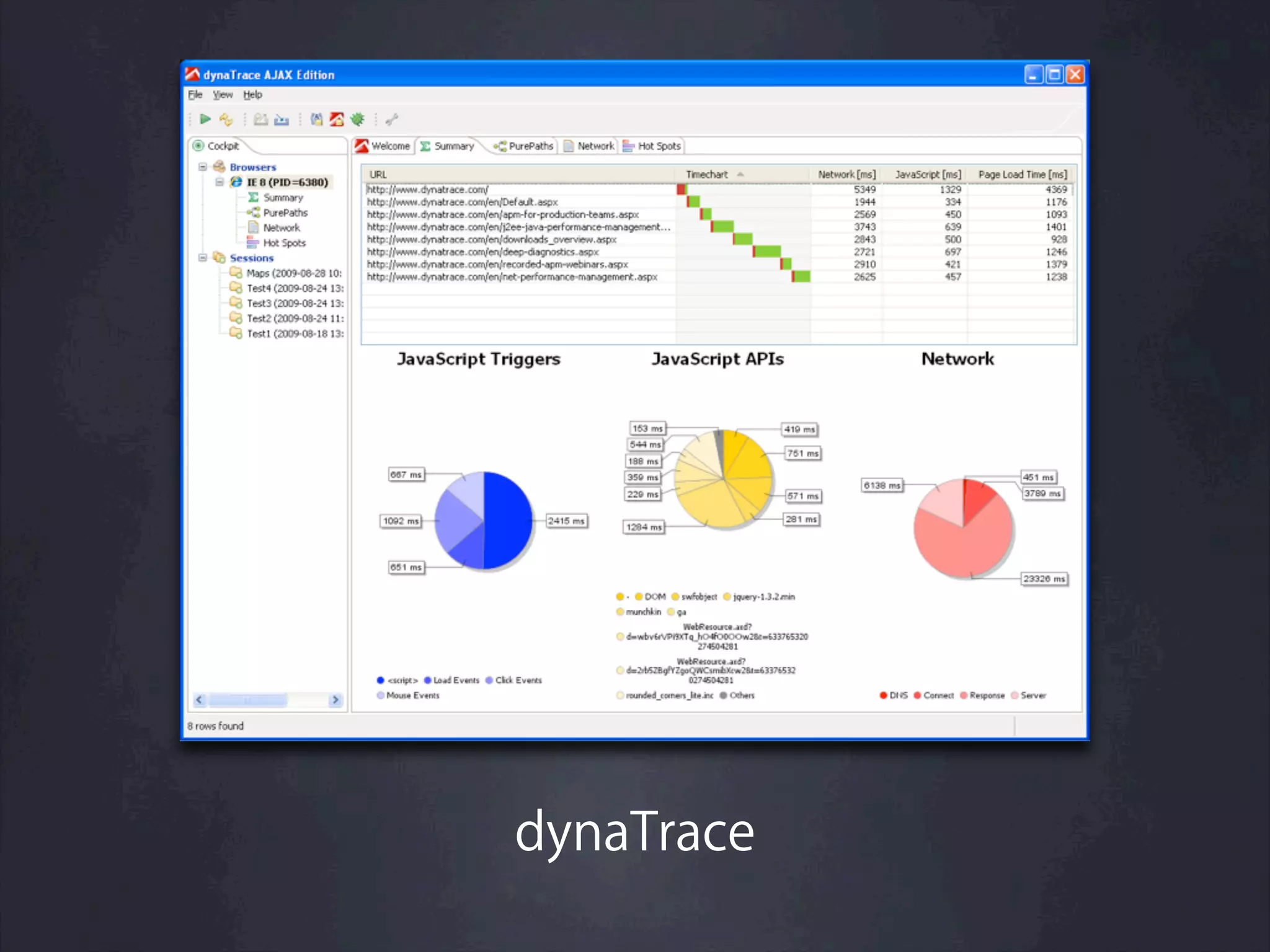1270x952 pixels.
Task: Open the Help menu
Action: pyautogui.click(x=252, y=95)
